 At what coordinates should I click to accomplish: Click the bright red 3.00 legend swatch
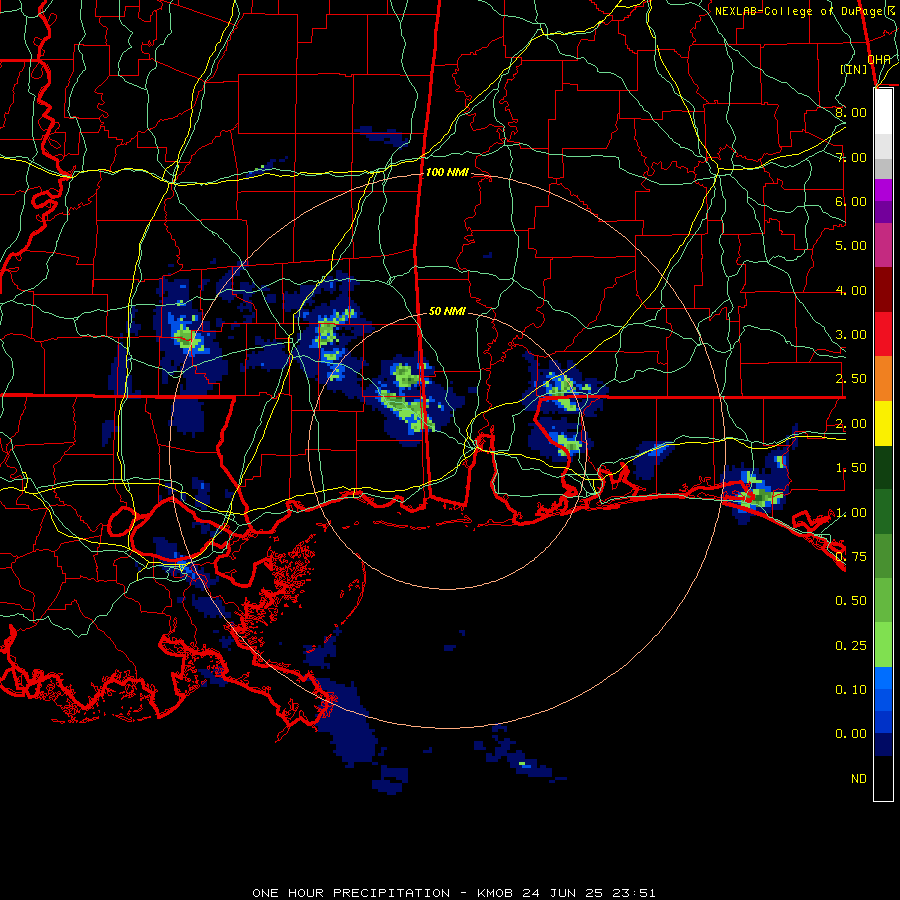point(883,334)
